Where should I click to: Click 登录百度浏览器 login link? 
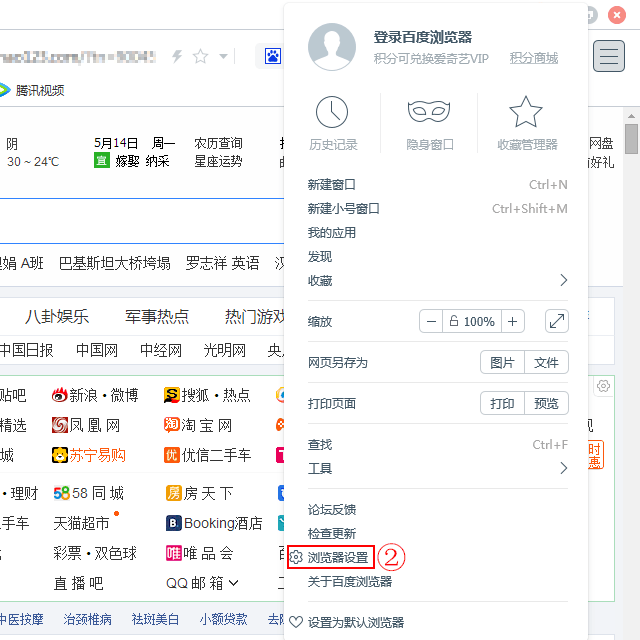click(423, 37)
